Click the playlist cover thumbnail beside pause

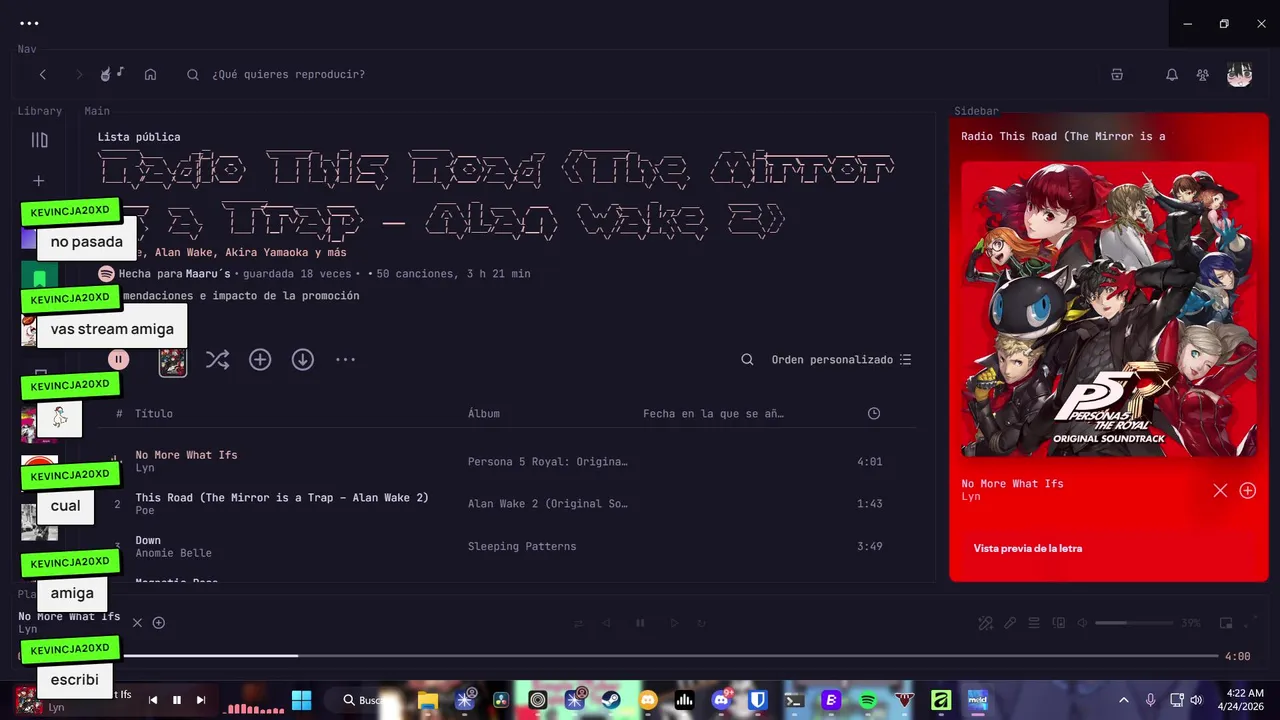pyautogui.click(x=173, y=360)
